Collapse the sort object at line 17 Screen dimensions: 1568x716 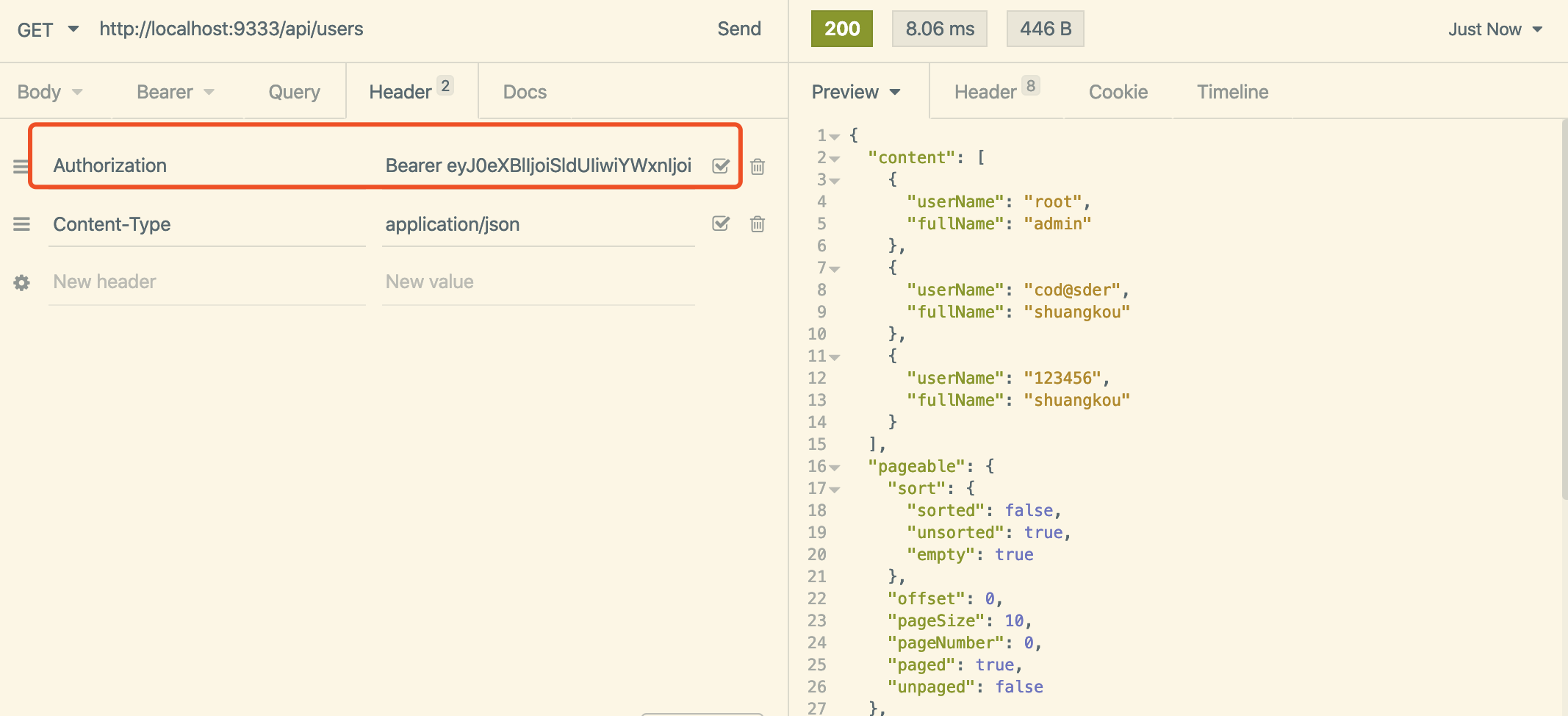835,490
